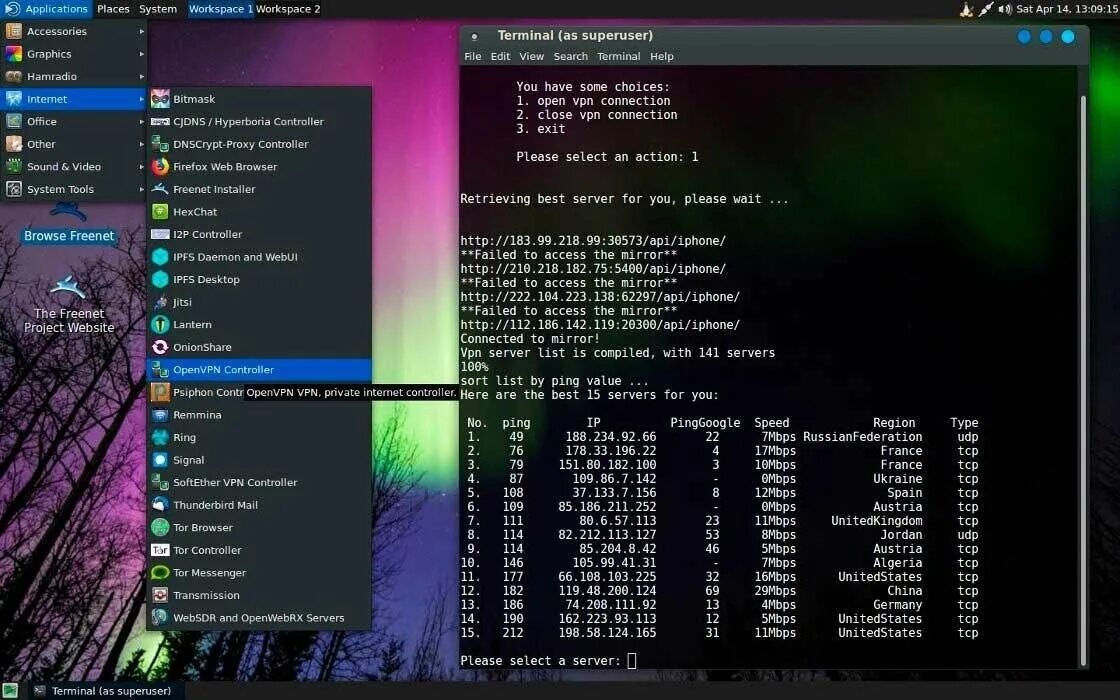Click the Jordan region entry in server list

(x=901, y=534)
